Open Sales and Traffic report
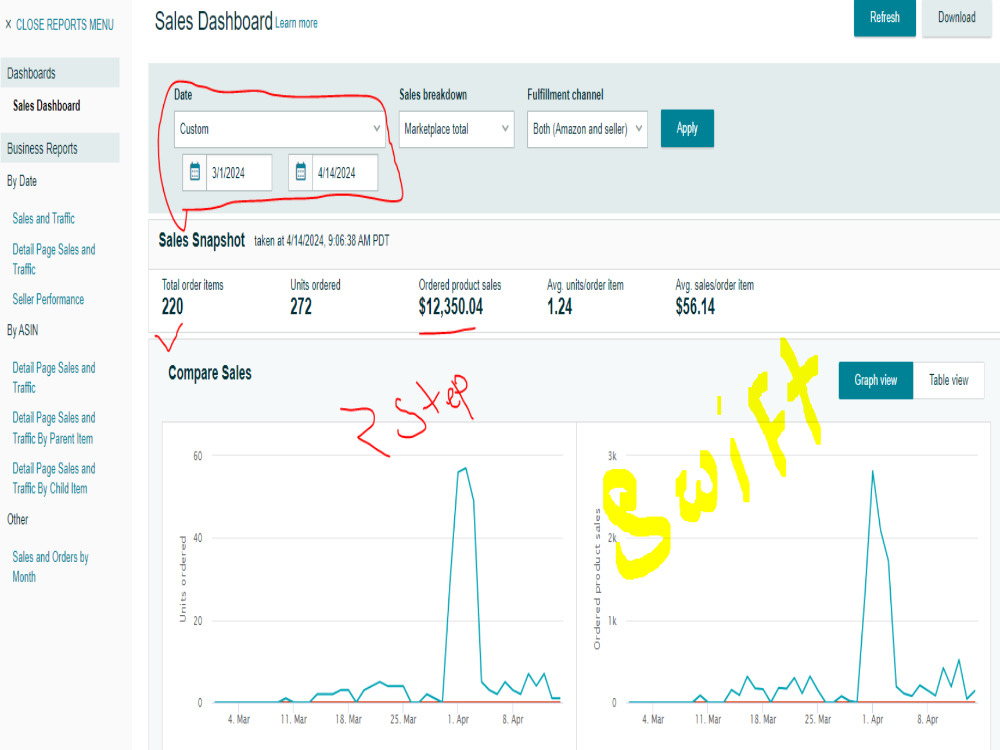This screenshot has height=750, width=1000. coord(43,219)
